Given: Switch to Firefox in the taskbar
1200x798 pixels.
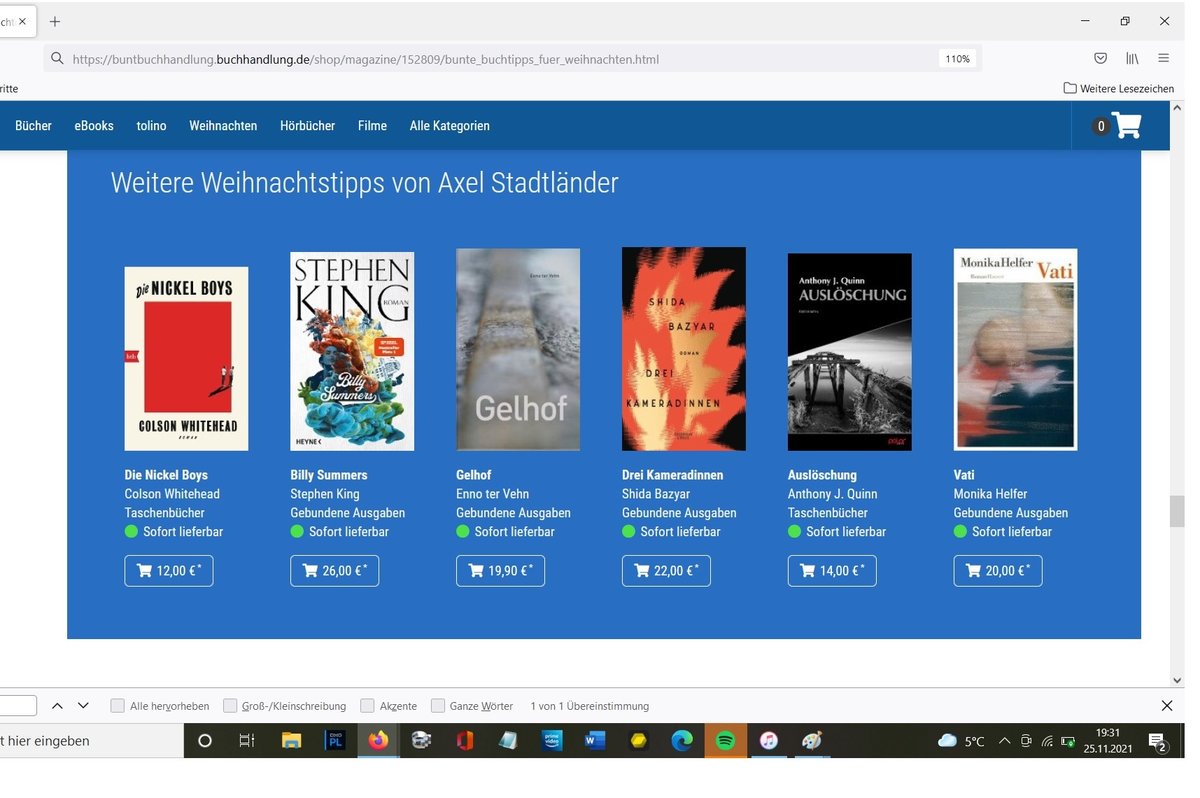Looking at the screenshot, I should 378,741.
